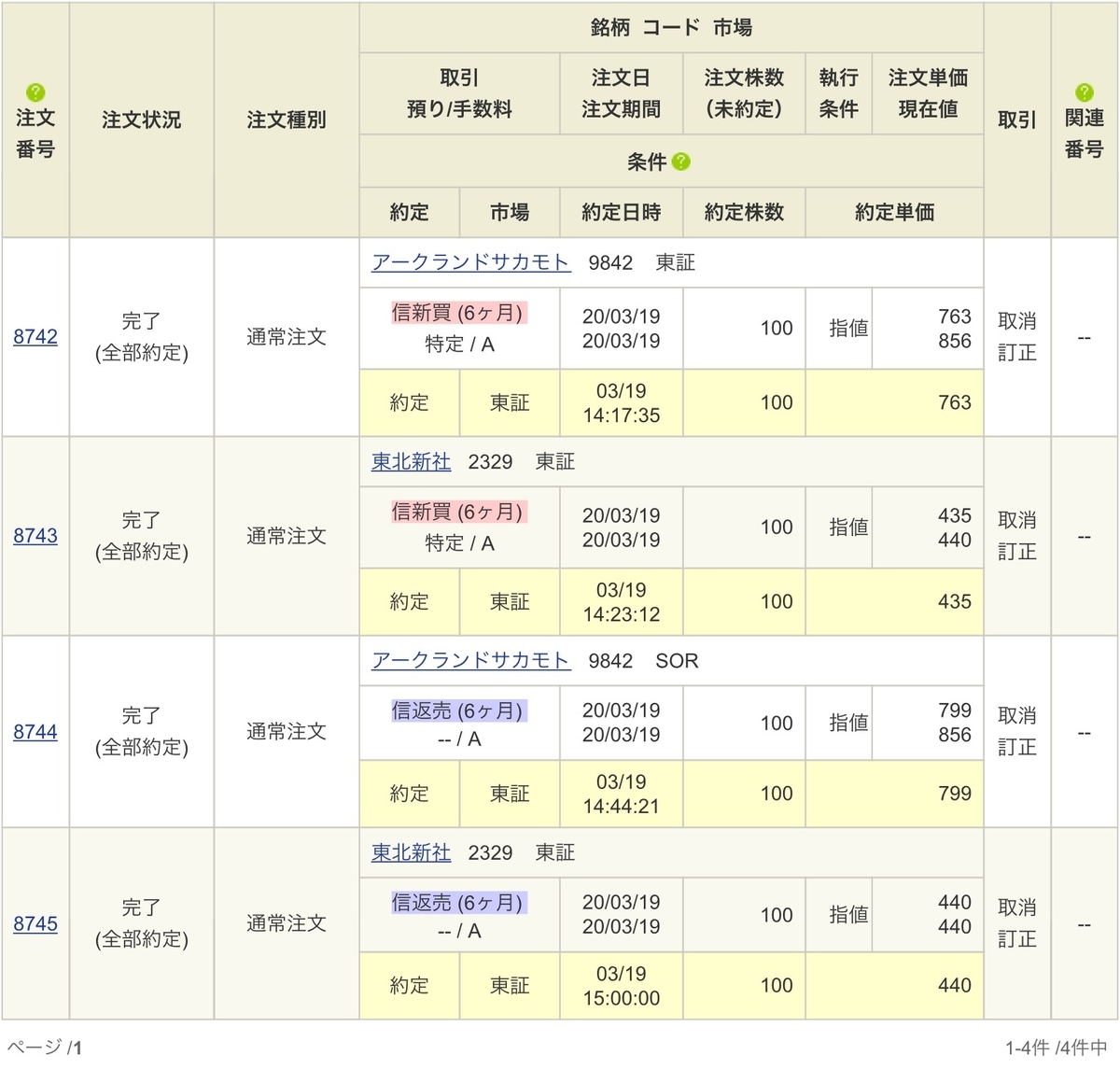Click 訂正 for order 8745

point(1016,939)
